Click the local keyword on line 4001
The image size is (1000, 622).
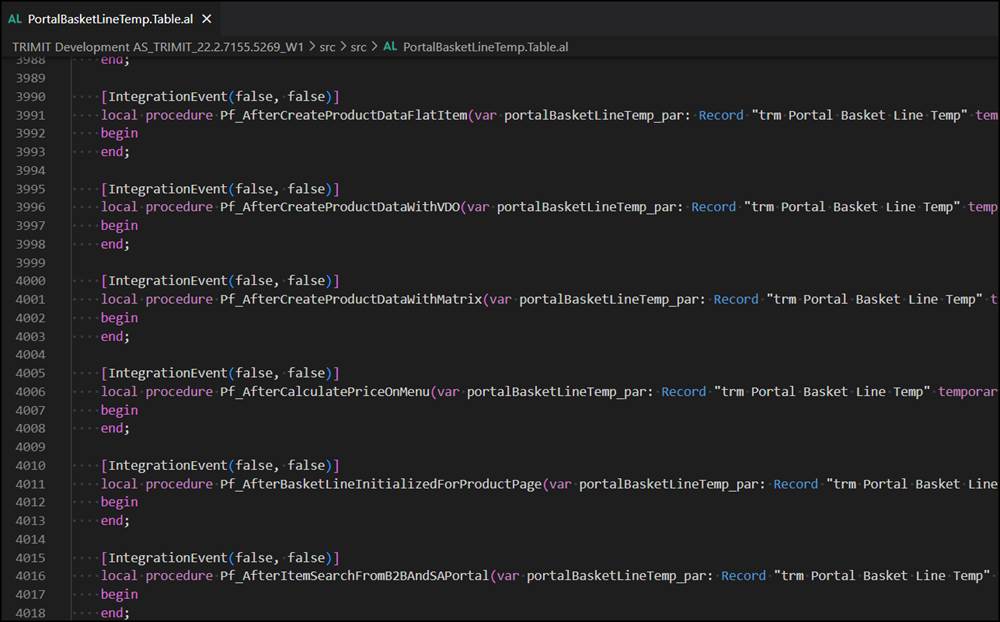(119, 298)
